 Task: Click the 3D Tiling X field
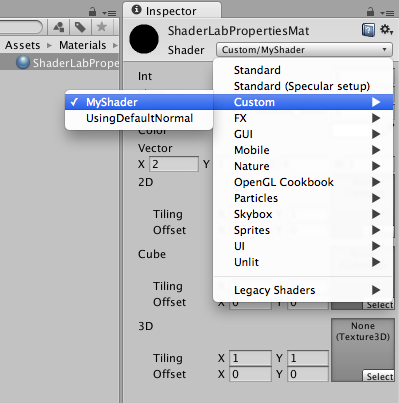250,358
